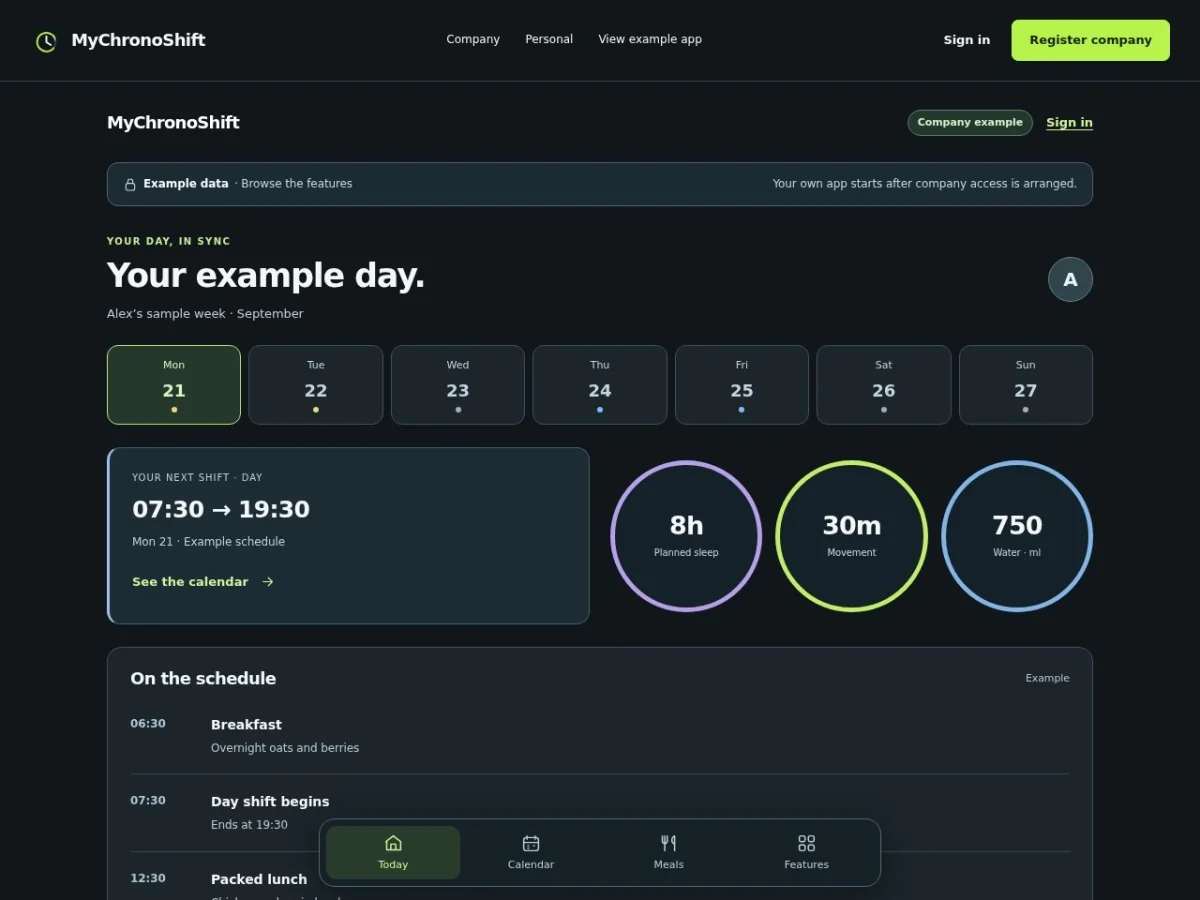This screenshot has height=900, width=1200.
Task: Click the MyChronoShift header brand name
Action: pos(138,40)
